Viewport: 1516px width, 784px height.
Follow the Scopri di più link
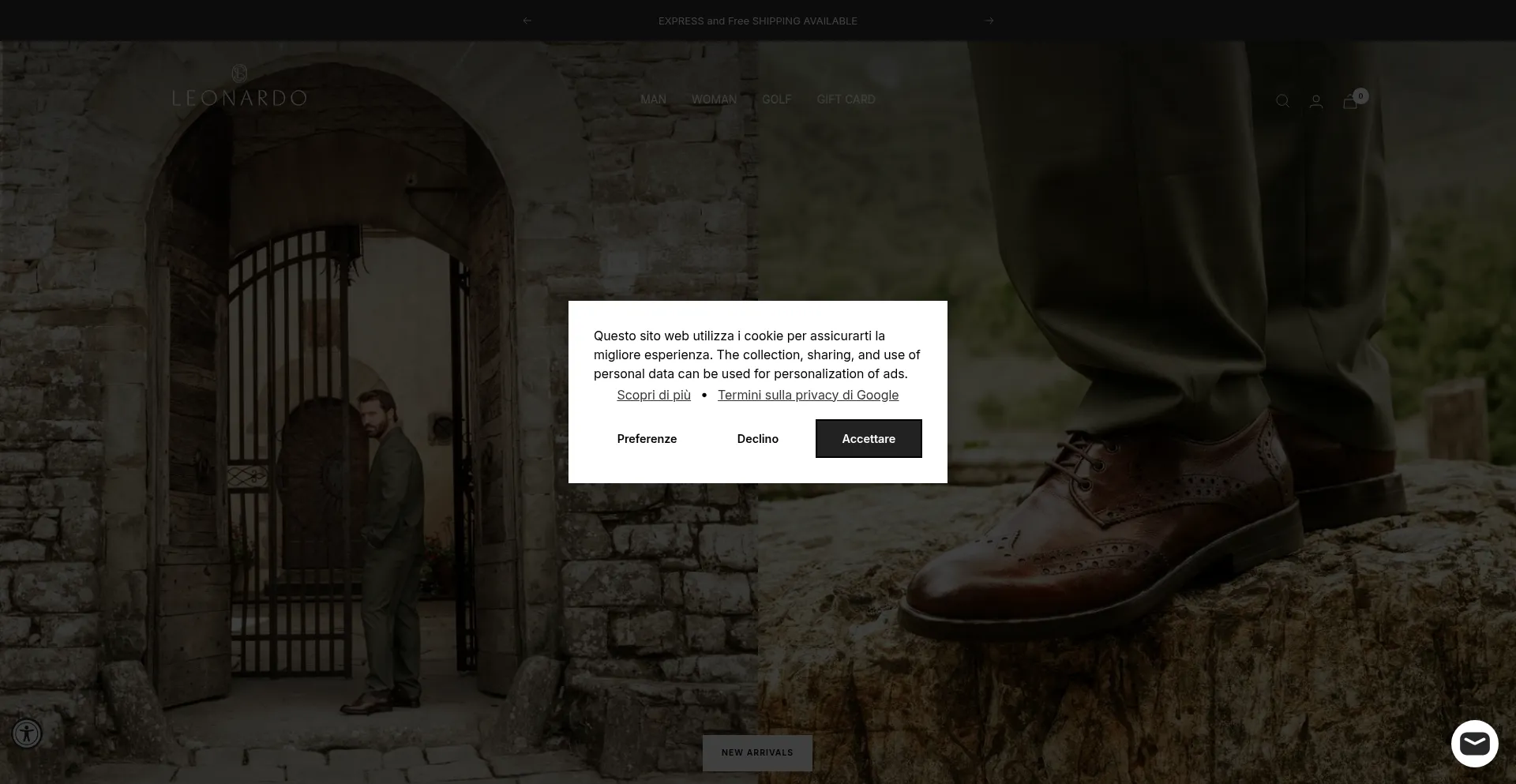(653, 395)
